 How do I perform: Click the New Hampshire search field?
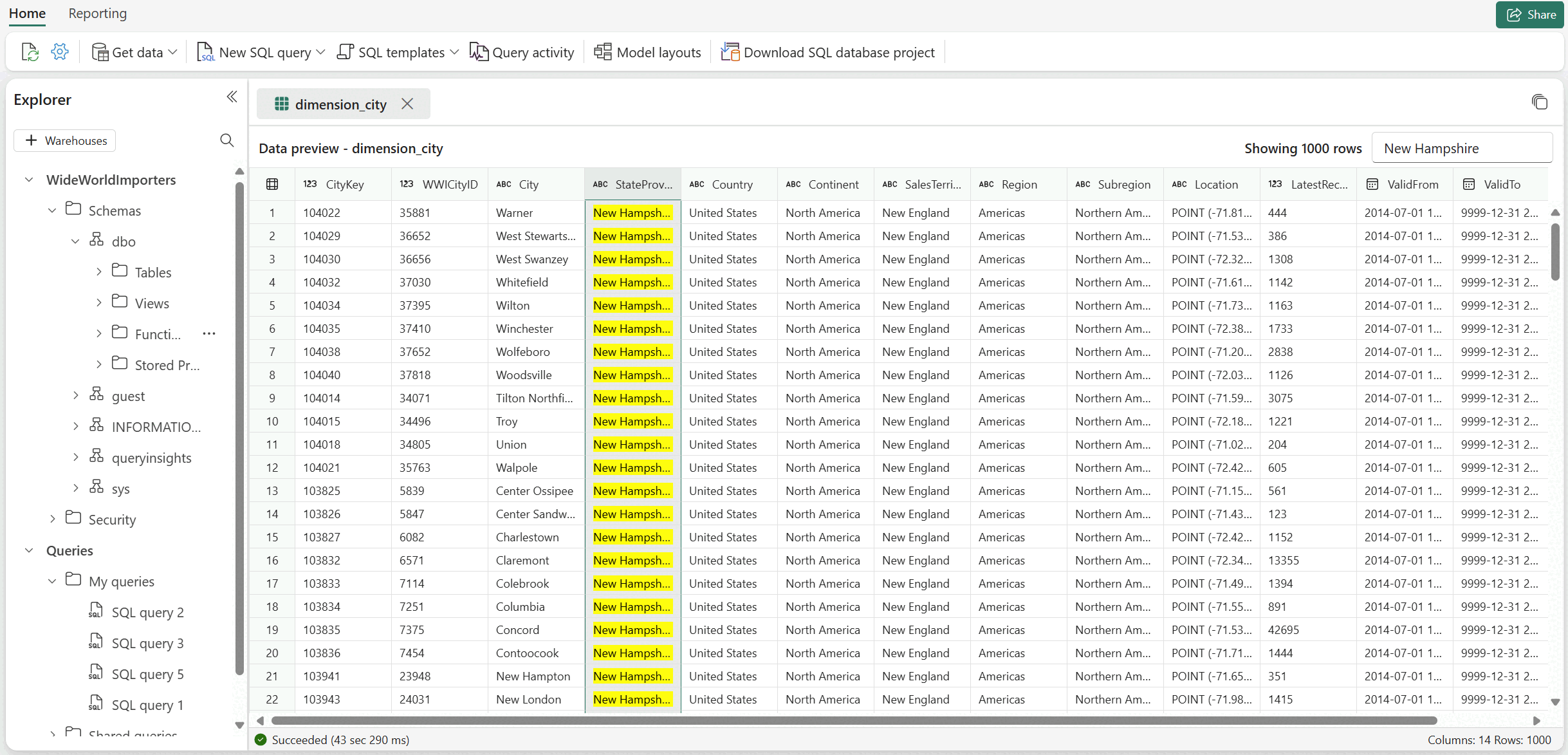point(1461,149)
